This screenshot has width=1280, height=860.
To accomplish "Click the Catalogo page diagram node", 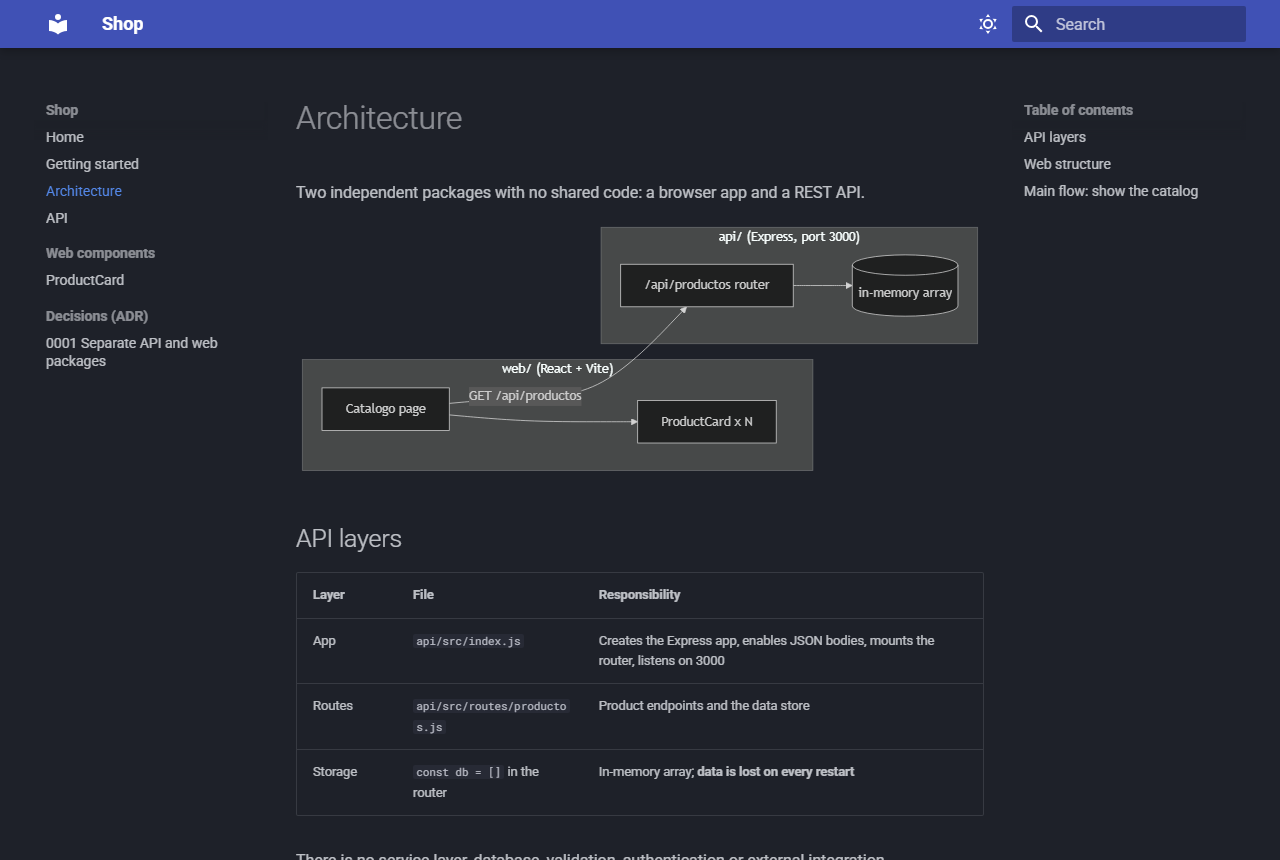I will tap(386, 409).
